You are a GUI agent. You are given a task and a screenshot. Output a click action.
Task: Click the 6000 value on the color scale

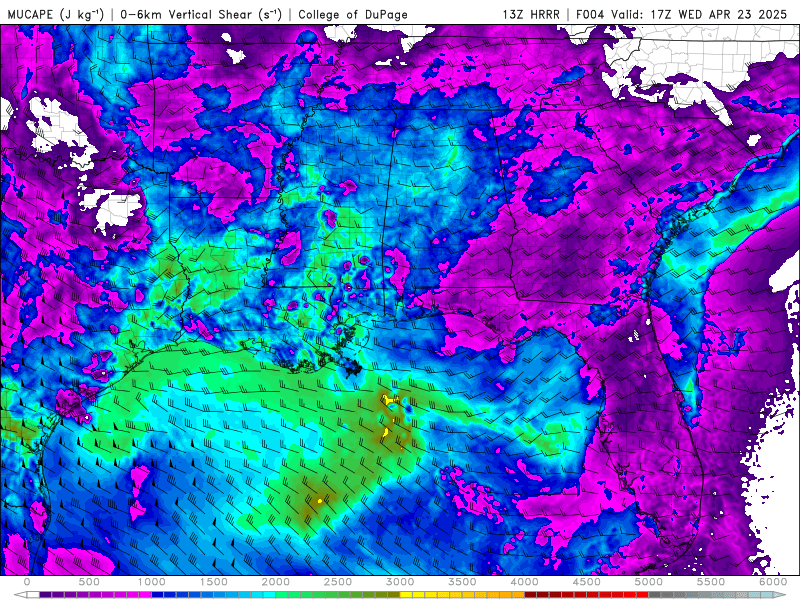773,582
